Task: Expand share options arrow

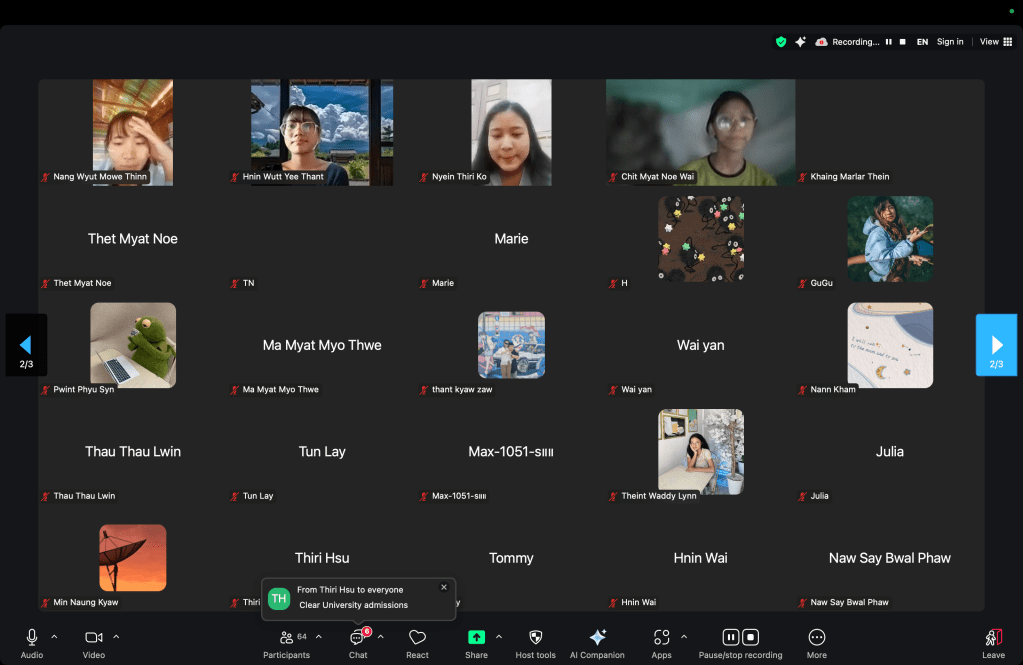Action: [499, 636]
